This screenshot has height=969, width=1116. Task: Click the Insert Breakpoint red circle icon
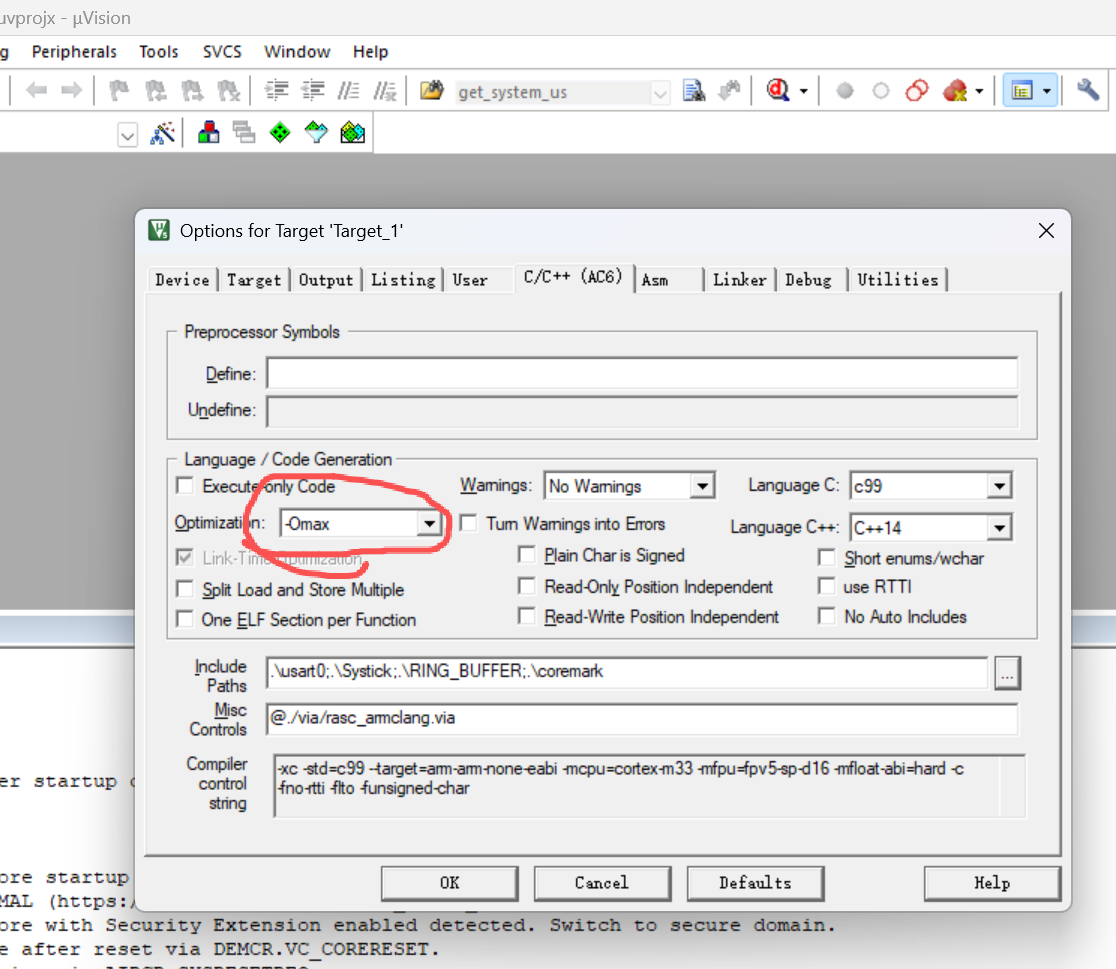coord(845,91)
